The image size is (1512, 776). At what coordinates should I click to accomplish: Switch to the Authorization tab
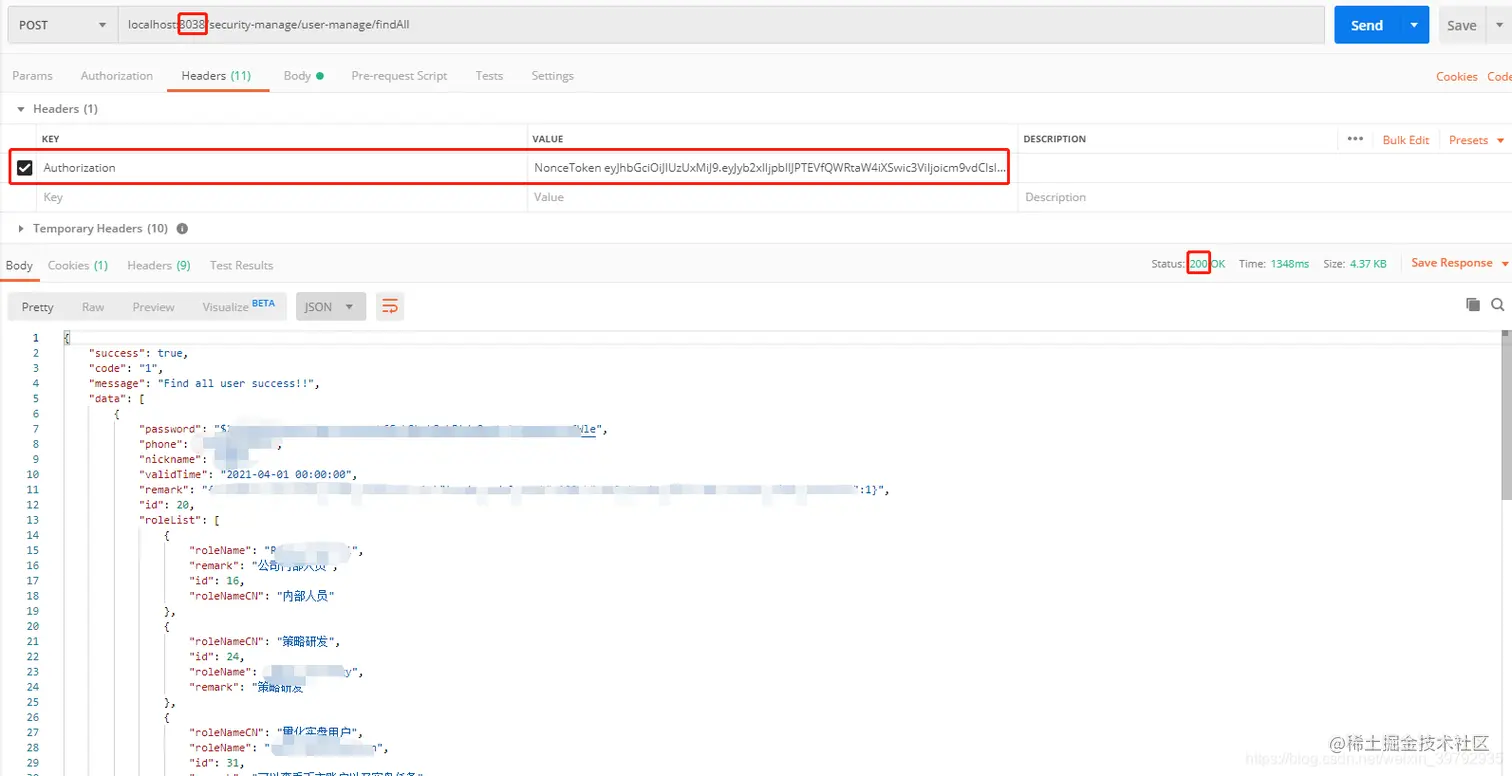(x=117, y=76)
